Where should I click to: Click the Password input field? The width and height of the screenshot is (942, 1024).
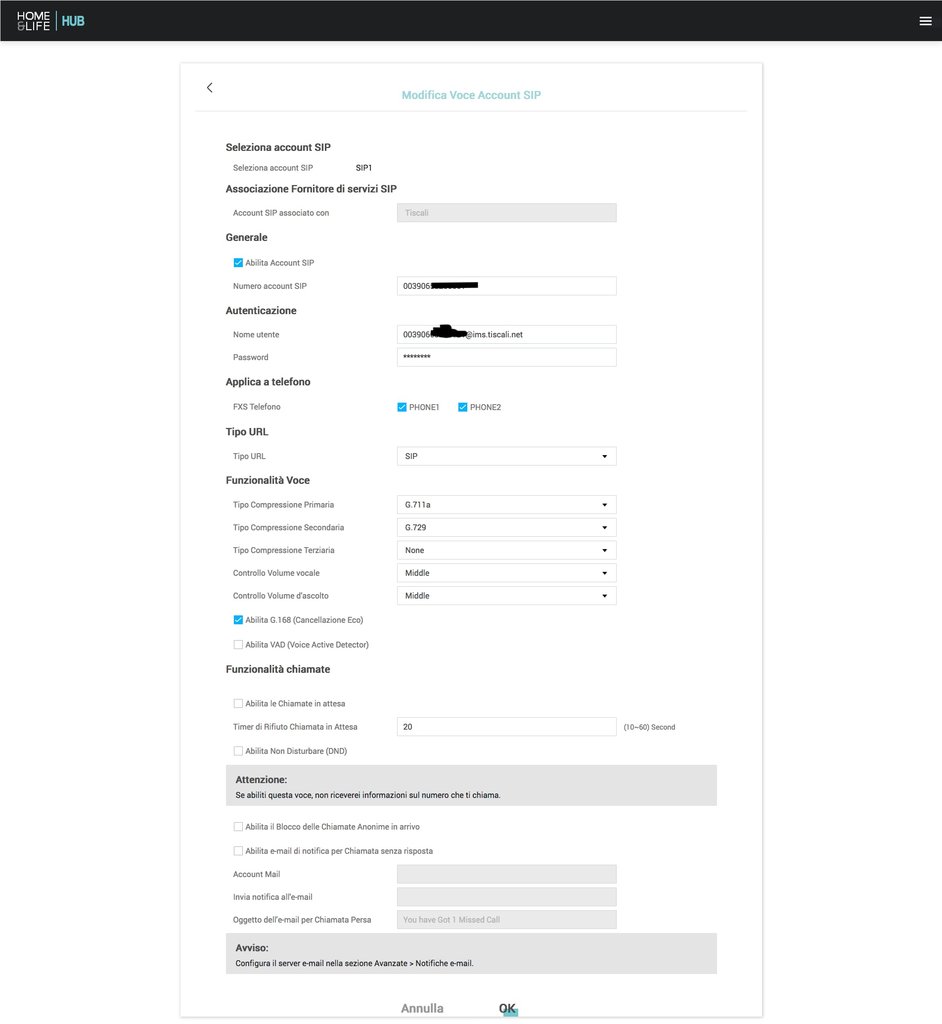click(x=506, y=357)
